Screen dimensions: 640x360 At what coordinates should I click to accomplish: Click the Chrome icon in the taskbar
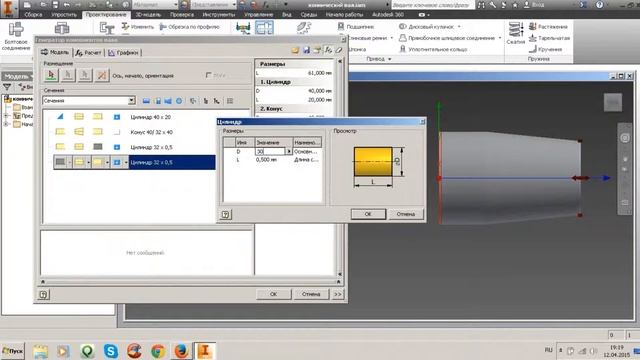(158, 351)
